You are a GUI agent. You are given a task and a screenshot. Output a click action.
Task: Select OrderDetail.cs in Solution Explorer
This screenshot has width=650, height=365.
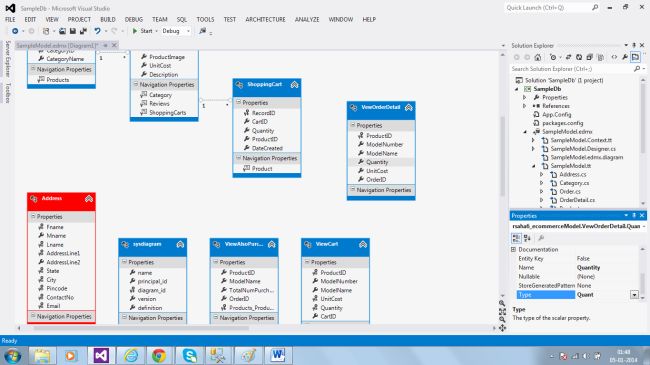point(577,200)
